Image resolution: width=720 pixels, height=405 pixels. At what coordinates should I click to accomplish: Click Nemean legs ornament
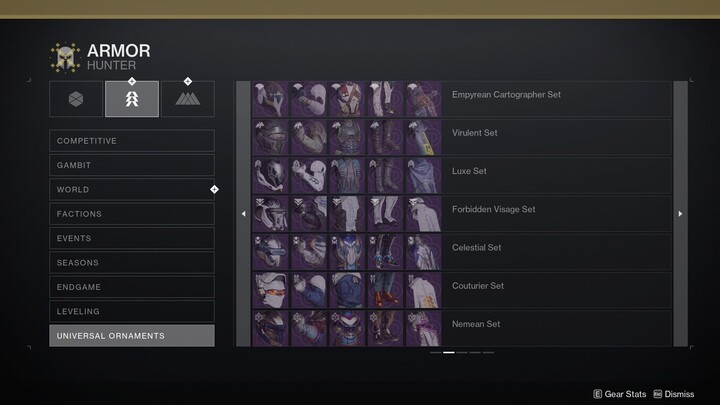point(385,328)
